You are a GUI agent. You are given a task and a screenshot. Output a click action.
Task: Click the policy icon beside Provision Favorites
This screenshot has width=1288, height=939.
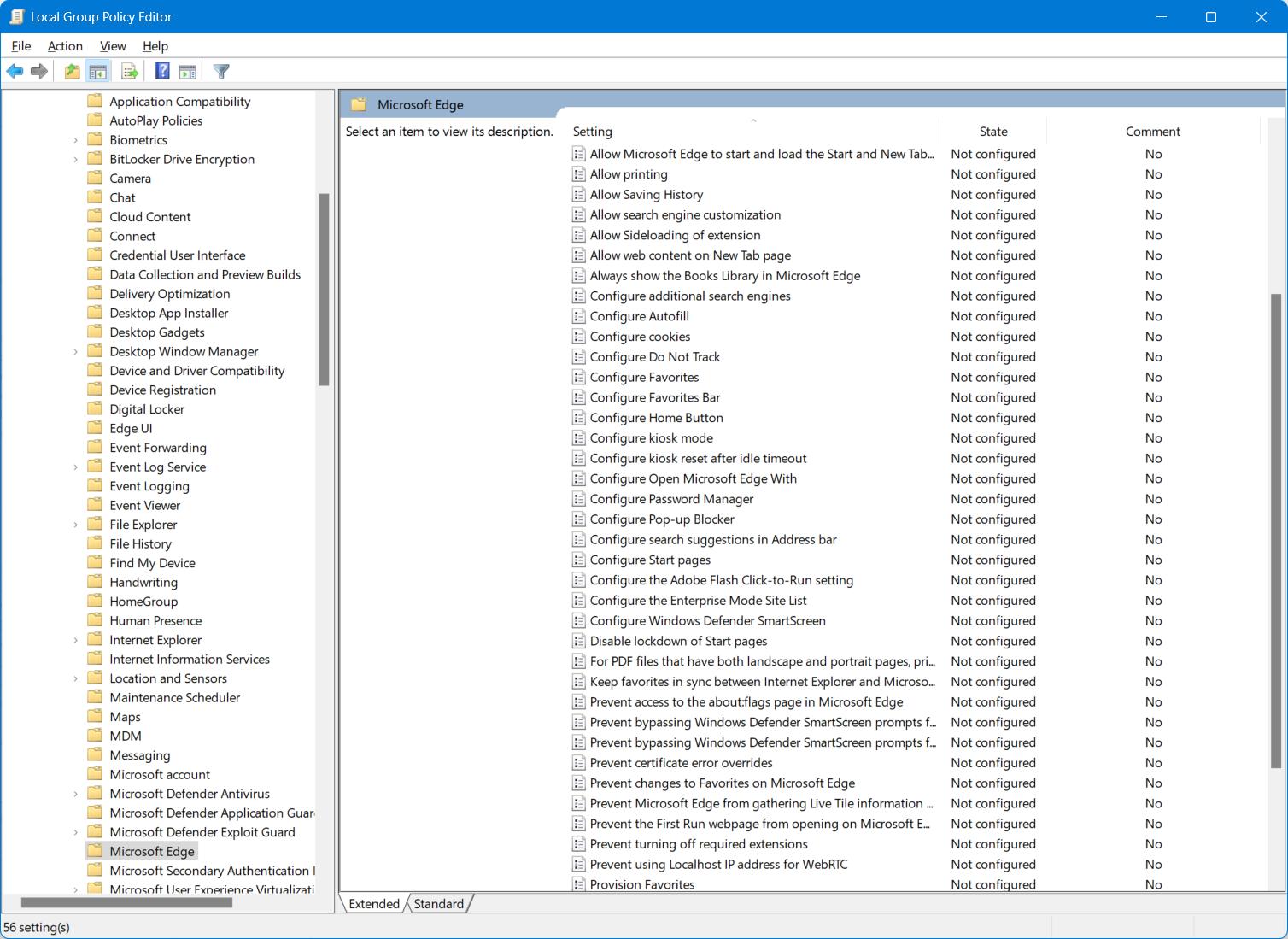[578, 883]
